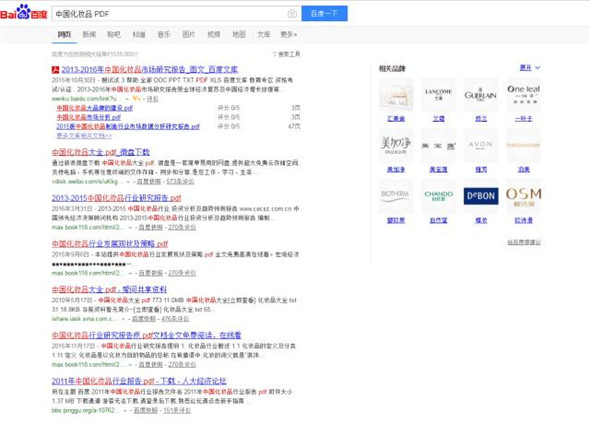Open the OSM brand logo

[x=523, y=196]
